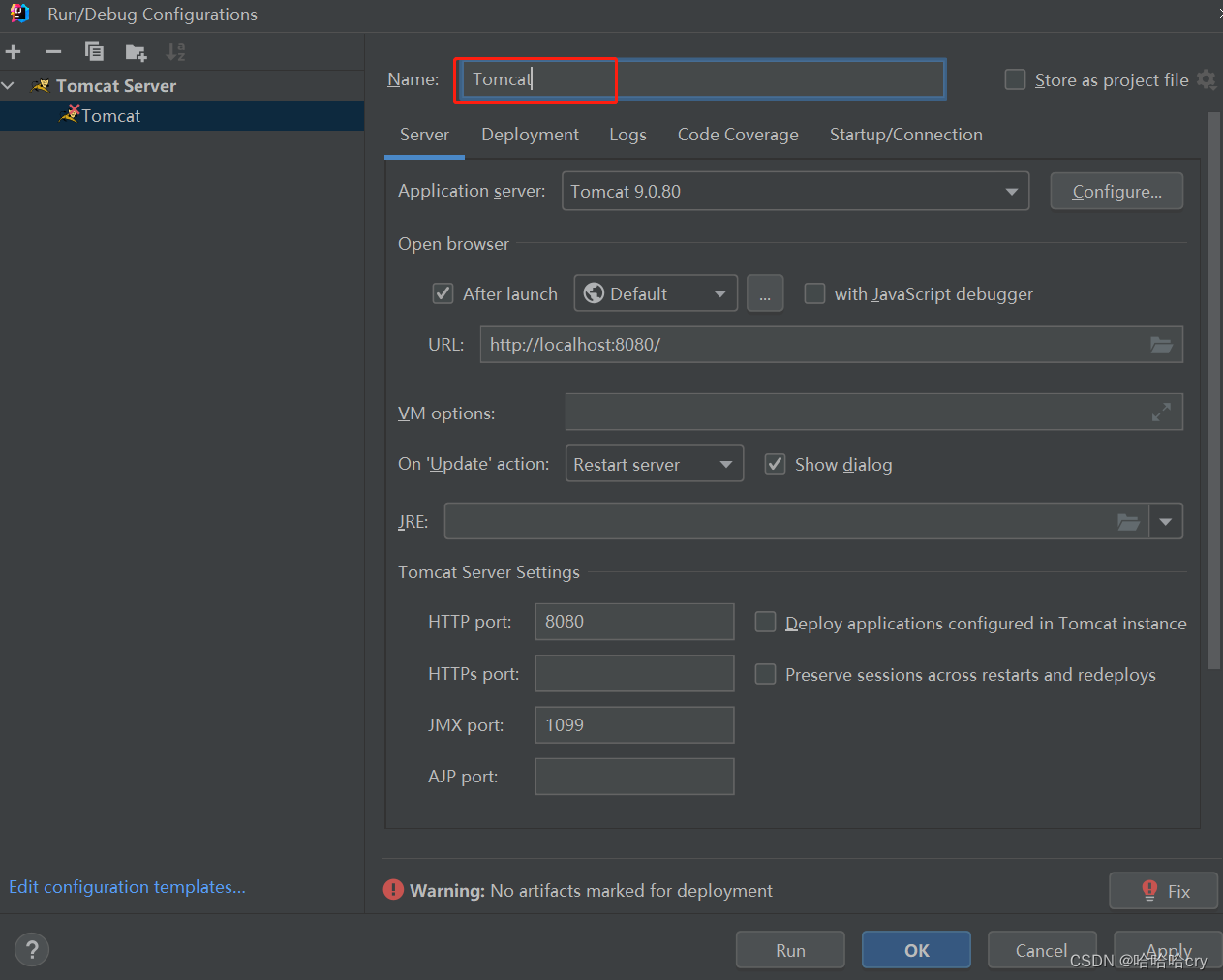Check Deploy applications configured in Tomcat instance
1223x980 pixels.
pos(765,622)
